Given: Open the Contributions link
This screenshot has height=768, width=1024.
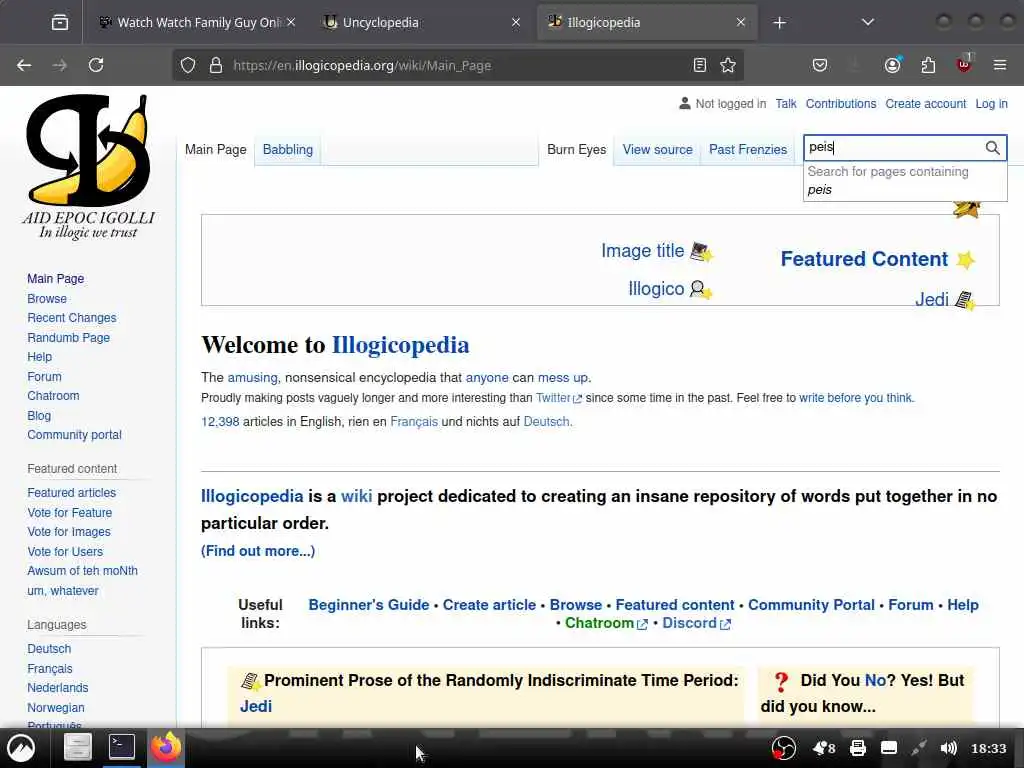Looking at the screenshot, I should 840,104.
